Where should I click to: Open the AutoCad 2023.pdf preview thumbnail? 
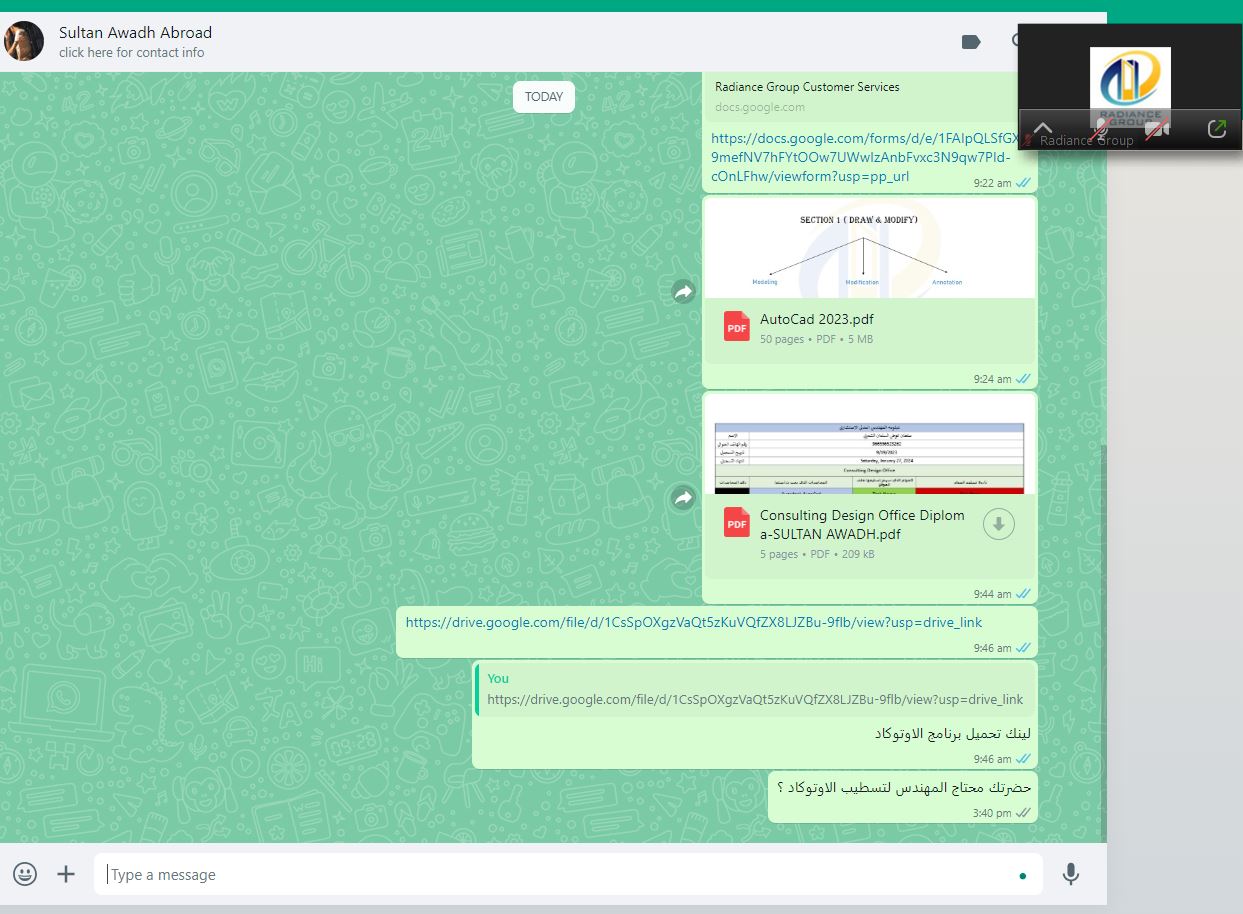point(870,248)
